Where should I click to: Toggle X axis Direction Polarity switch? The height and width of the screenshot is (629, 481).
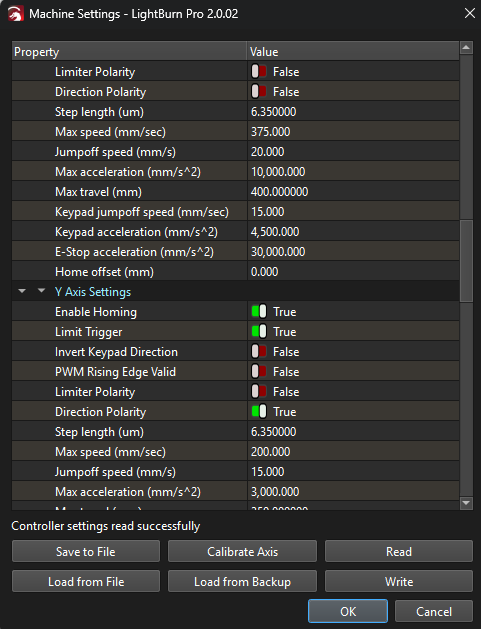259,91
